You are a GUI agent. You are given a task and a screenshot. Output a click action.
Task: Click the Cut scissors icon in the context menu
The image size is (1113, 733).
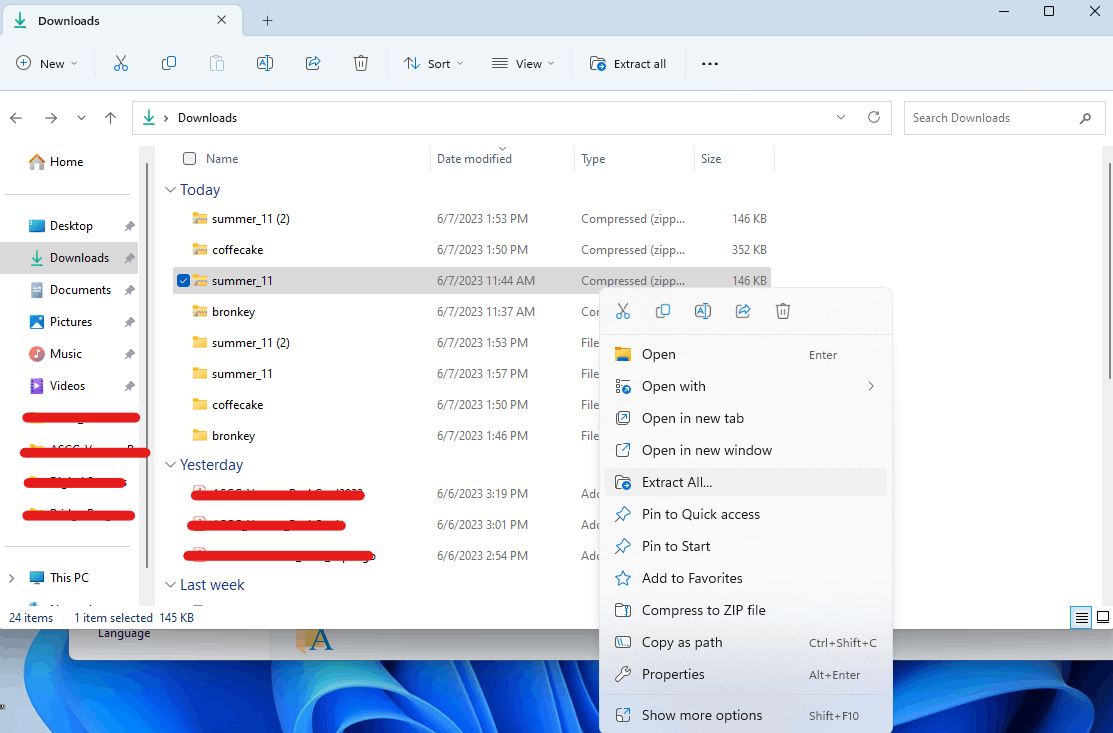623,311
